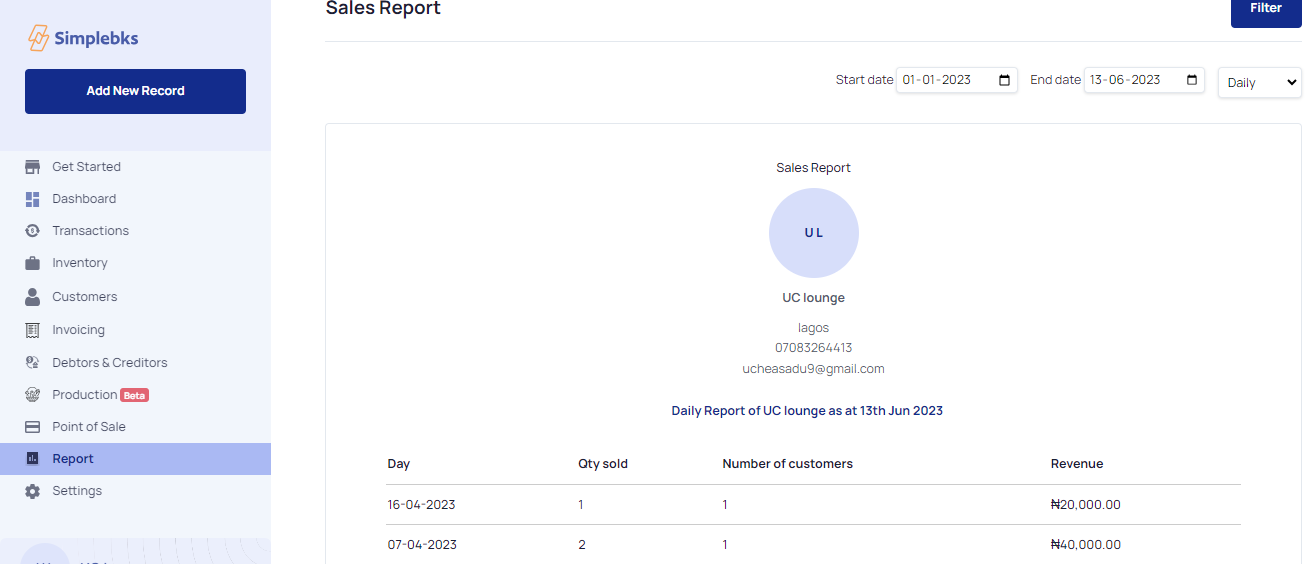This screenshot has height=564, width=1314.
Task: Expand the Daily period dropdown
Action: point(1259,83)
